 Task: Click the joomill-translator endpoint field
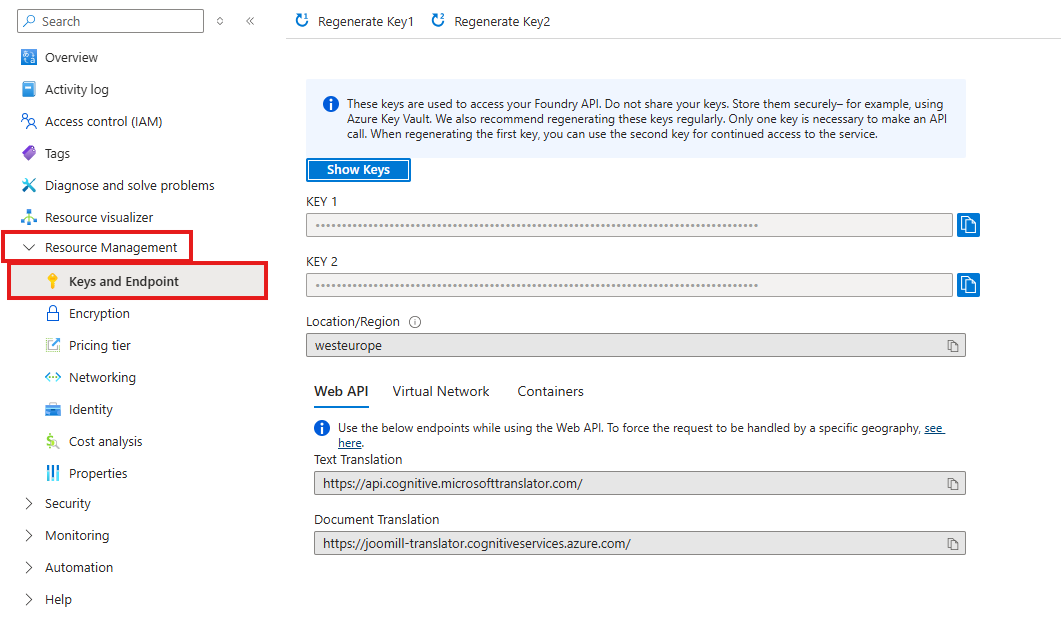(x=639, y=544)
